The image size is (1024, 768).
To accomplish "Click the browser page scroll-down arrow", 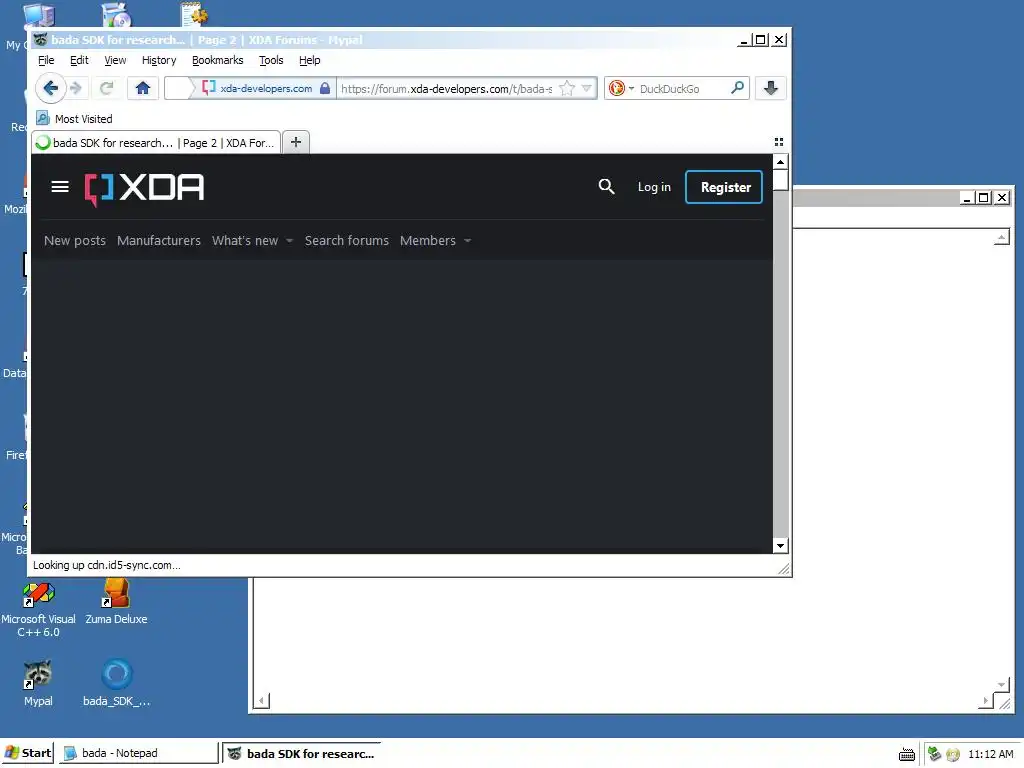I will point(780,545).
